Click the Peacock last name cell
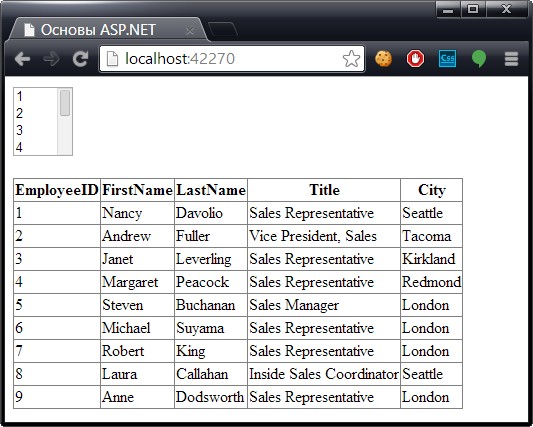 coord(211,282)
